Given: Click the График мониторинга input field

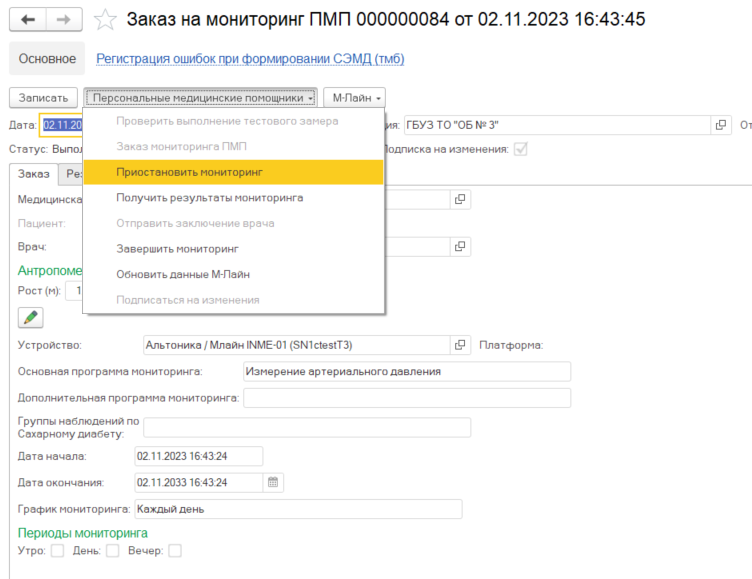Looking at the screenshot, I should 298,509.
